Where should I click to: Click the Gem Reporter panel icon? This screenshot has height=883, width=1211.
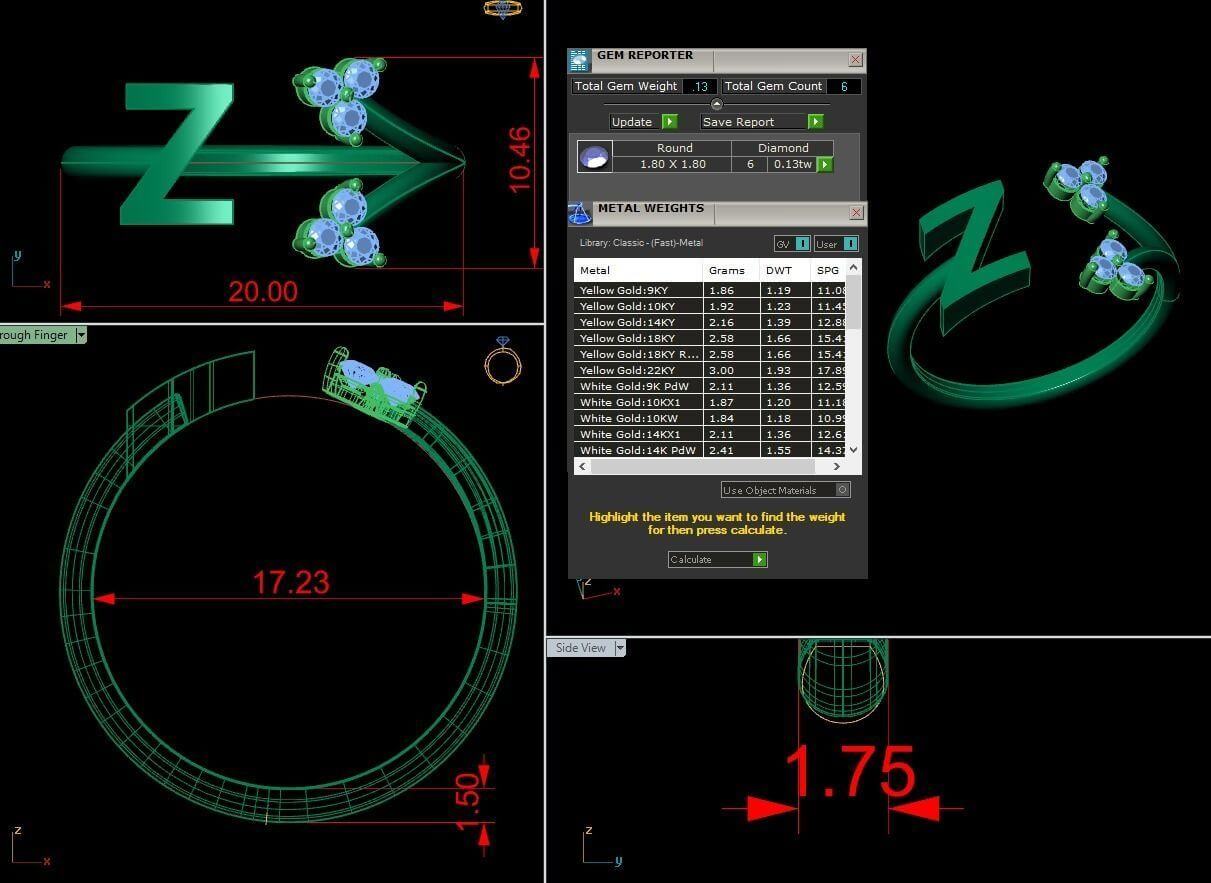point(580,60)
